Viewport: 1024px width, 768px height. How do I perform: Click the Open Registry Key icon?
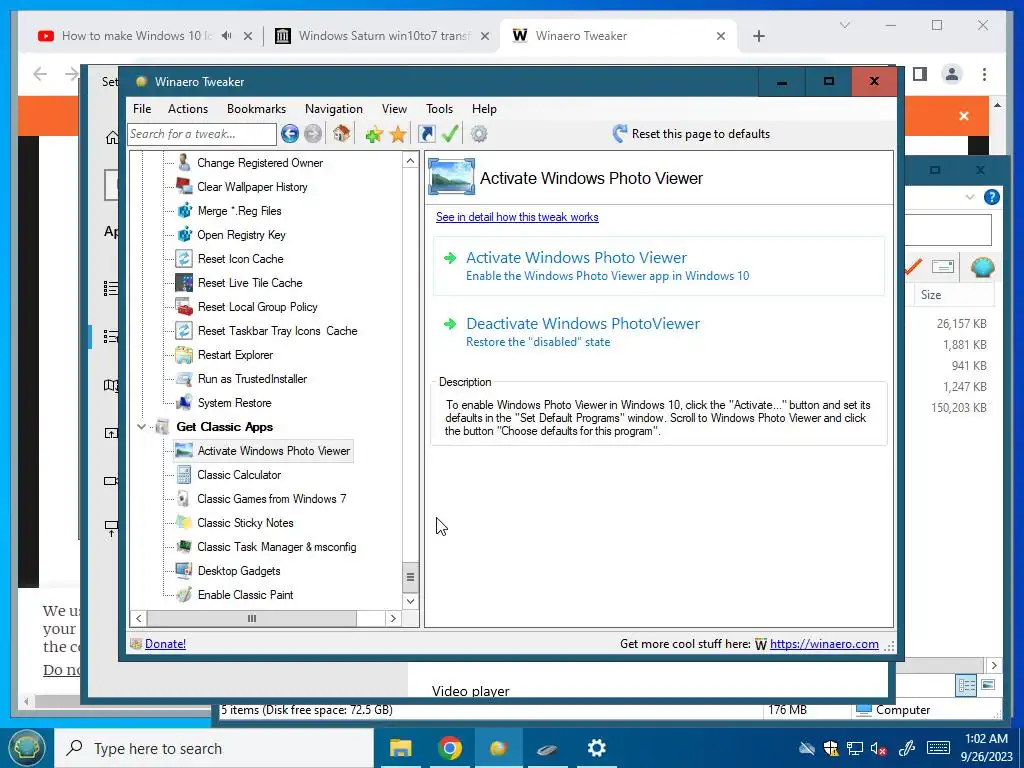click(x=184, y=234)
